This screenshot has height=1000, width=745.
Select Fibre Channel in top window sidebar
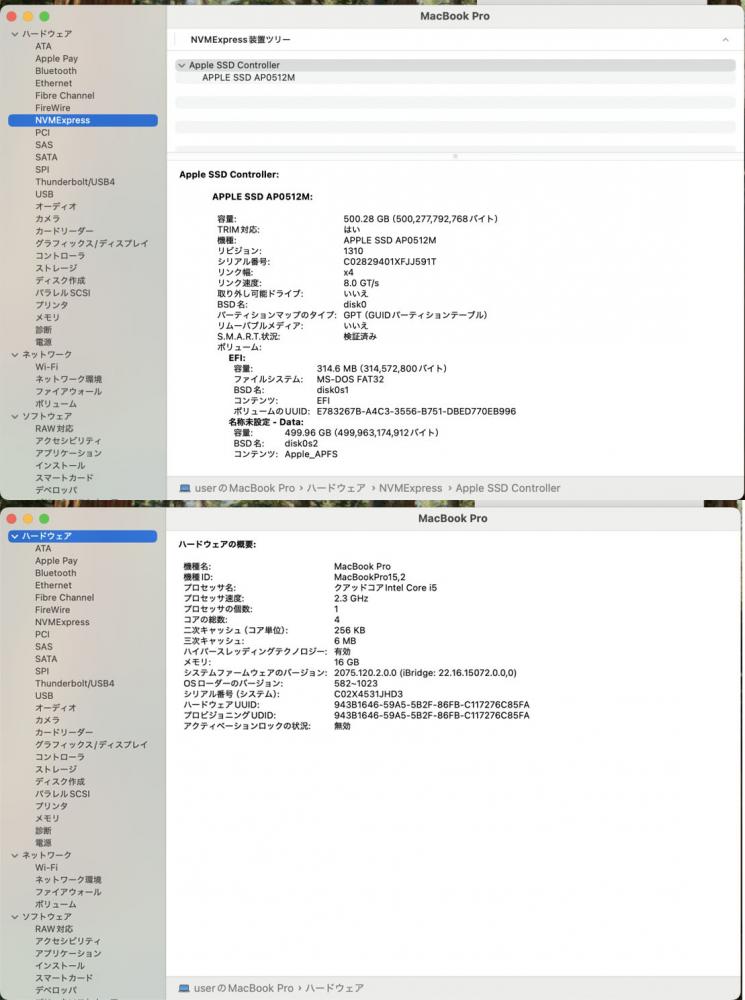(64, 96)
